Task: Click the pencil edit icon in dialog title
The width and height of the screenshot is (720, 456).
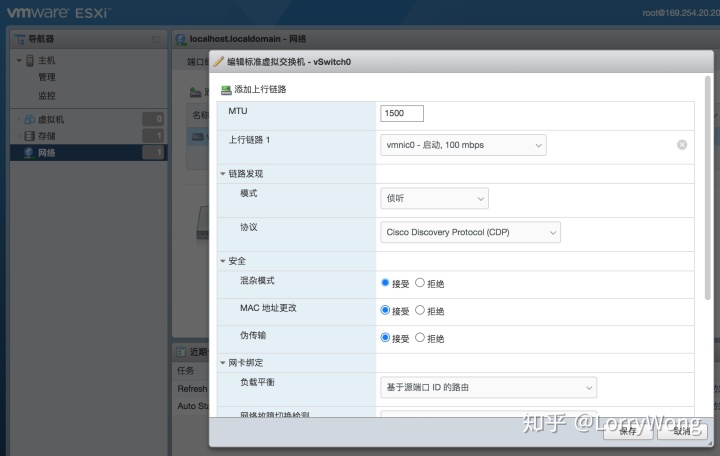Action: coord(219,62)
